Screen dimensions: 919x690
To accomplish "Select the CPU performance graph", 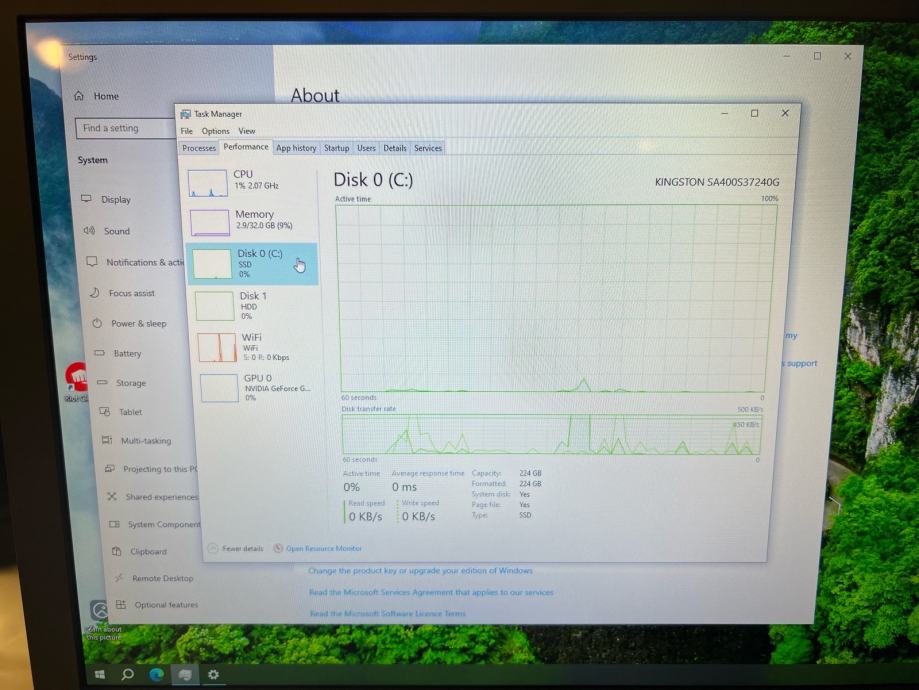I will (207, 182).
